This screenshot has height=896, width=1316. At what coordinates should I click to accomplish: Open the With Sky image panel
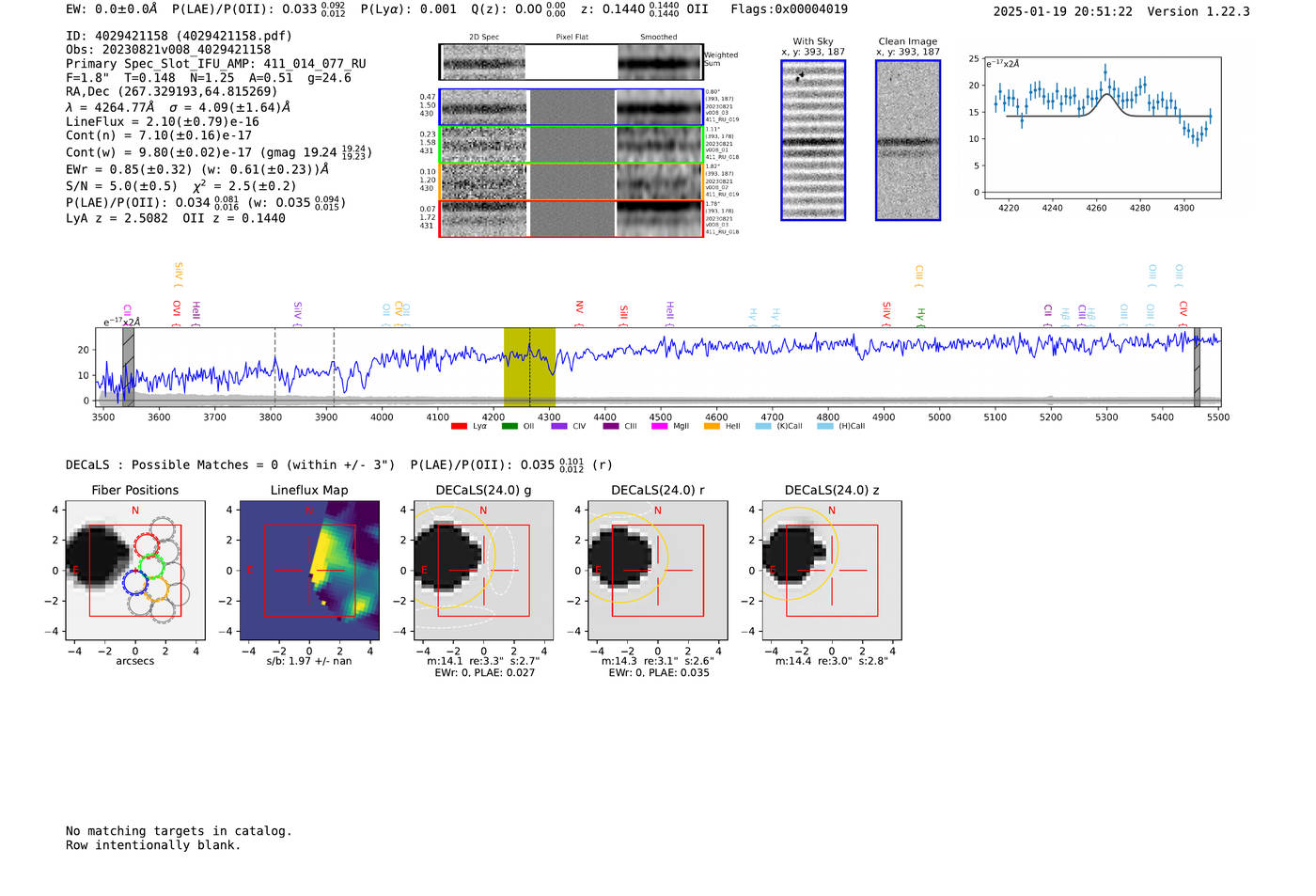coord(813,140)
